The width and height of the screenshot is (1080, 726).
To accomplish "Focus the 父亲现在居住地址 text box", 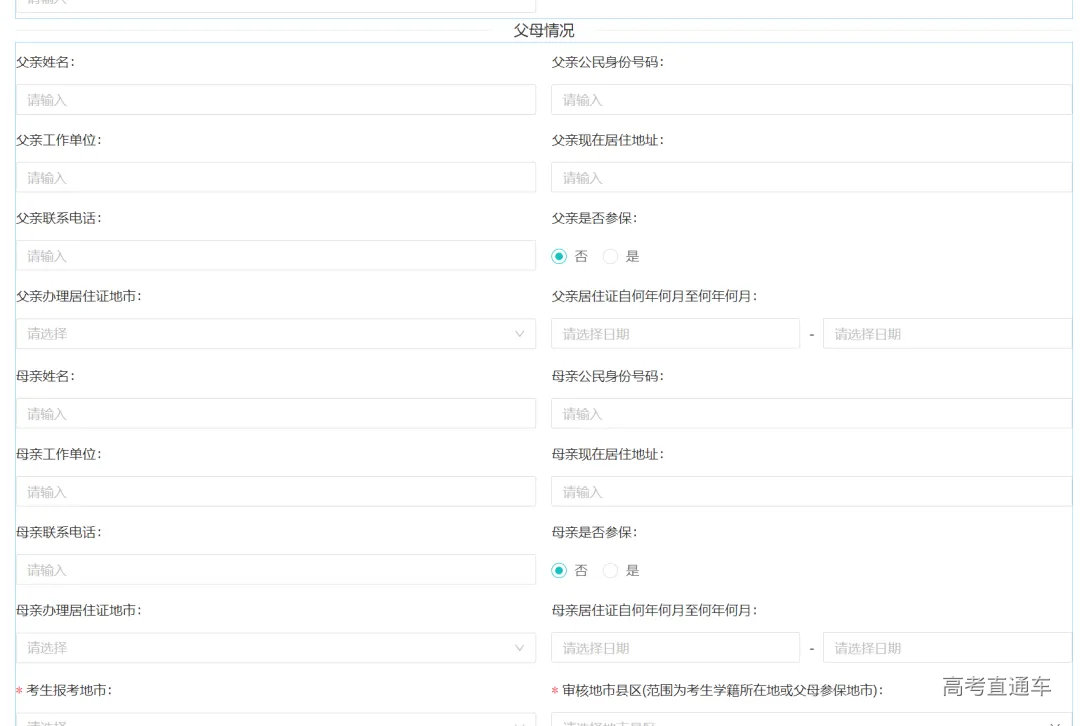I will (810, 178).
